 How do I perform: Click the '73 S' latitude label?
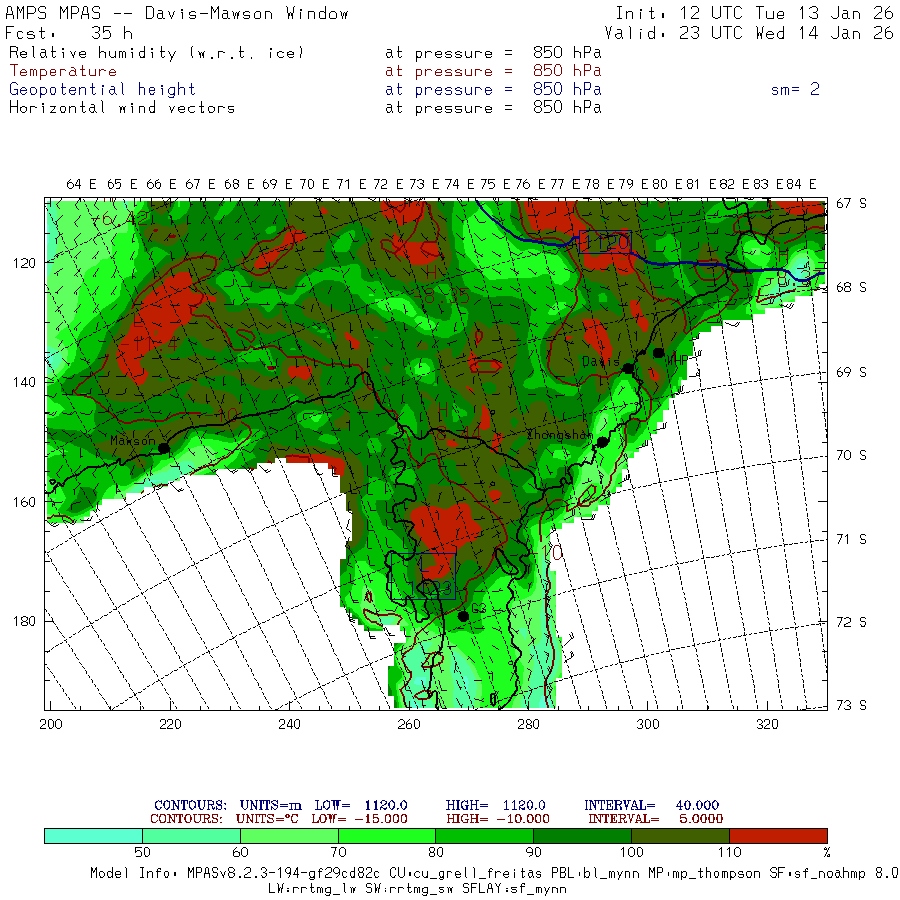click(x=851, y=705)
